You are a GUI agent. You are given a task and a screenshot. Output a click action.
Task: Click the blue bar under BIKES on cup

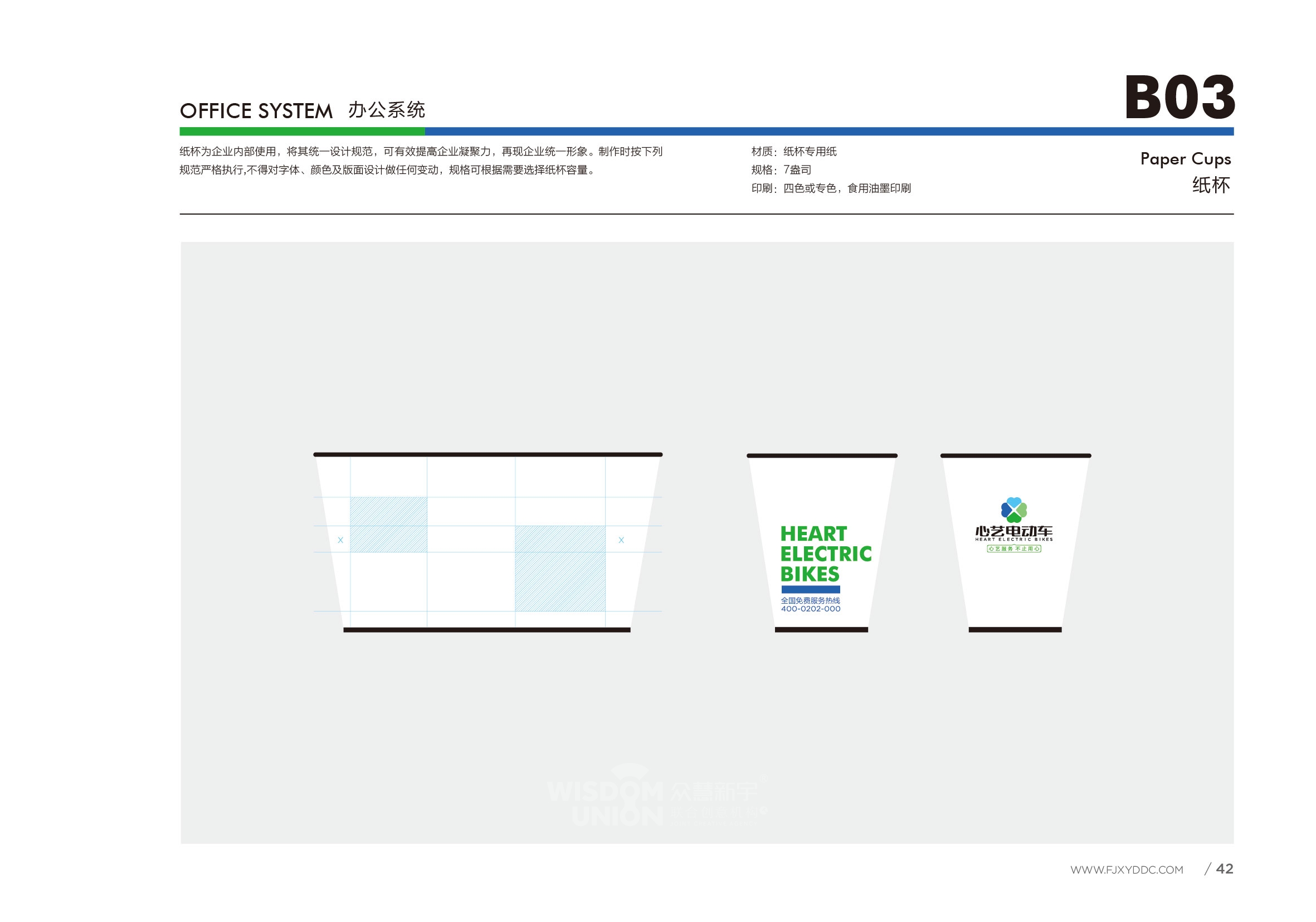tap(811, 589)
